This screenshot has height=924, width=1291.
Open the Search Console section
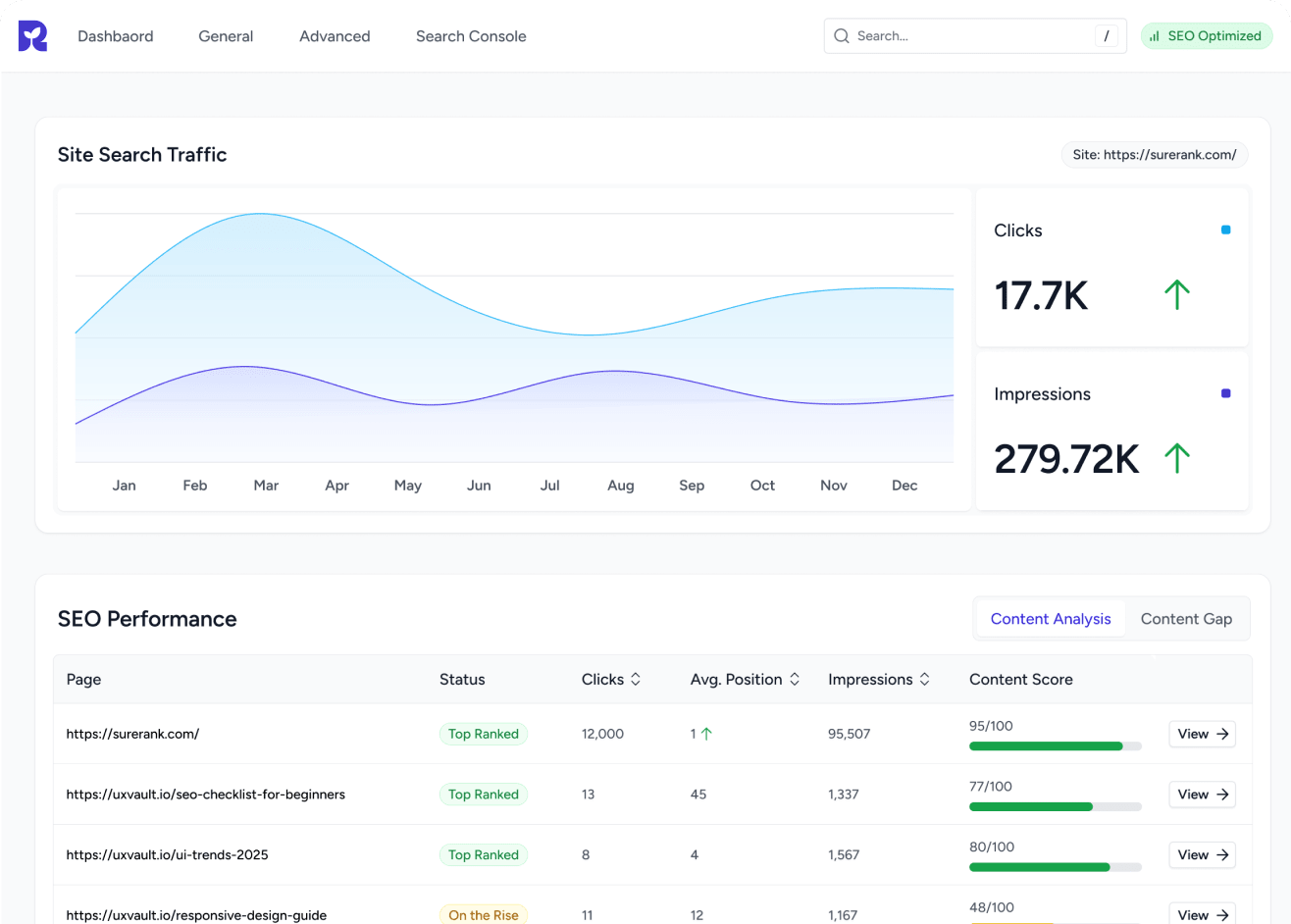(471, 35)
